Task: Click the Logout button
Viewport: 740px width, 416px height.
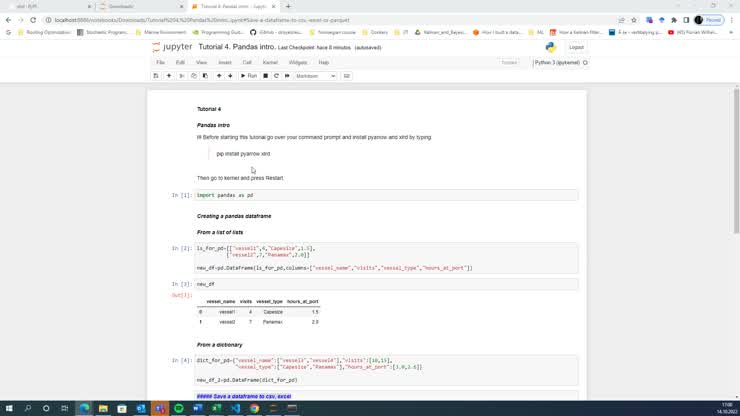Action: (x=576, y=47)
